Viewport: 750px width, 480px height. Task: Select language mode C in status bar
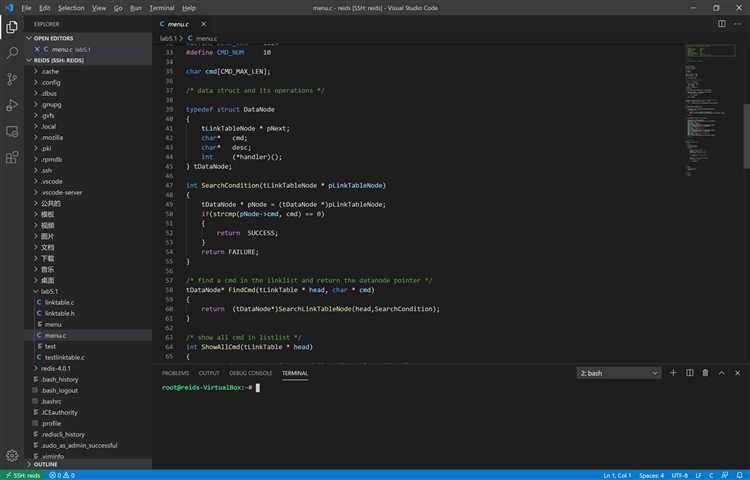pos(711,475)
